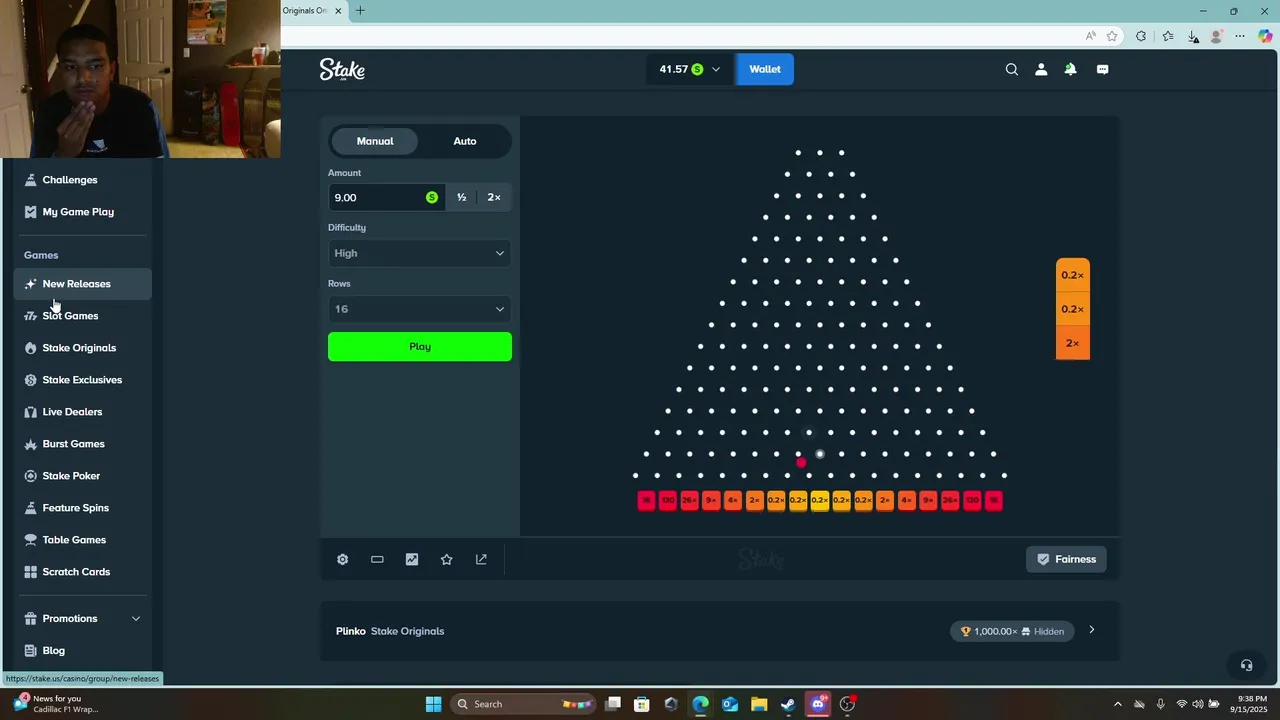
Task: Add page to favorites star in address bar
Action: (1112, 36)
